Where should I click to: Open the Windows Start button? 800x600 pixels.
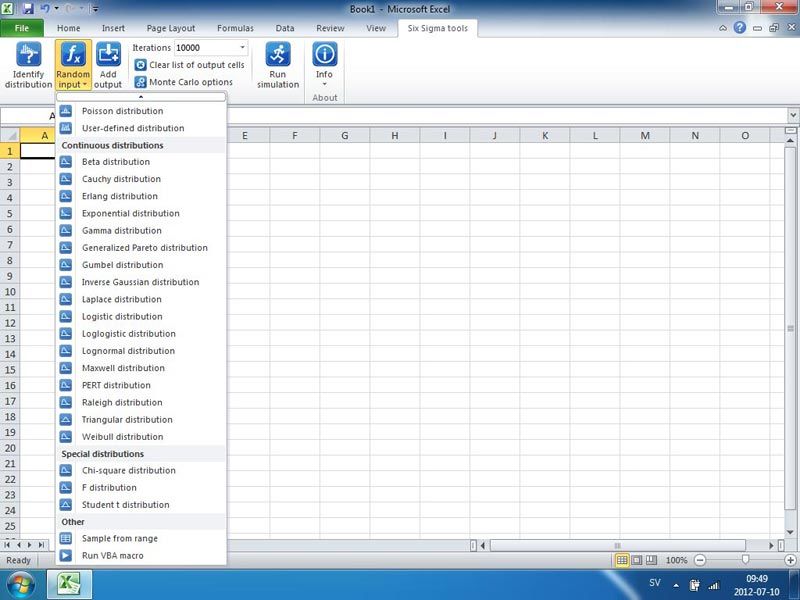[20, 584]
